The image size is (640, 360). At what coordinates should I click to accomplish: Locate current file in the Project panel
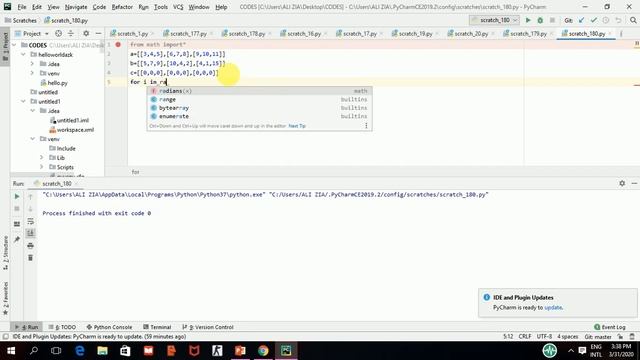tap(58, 33)
